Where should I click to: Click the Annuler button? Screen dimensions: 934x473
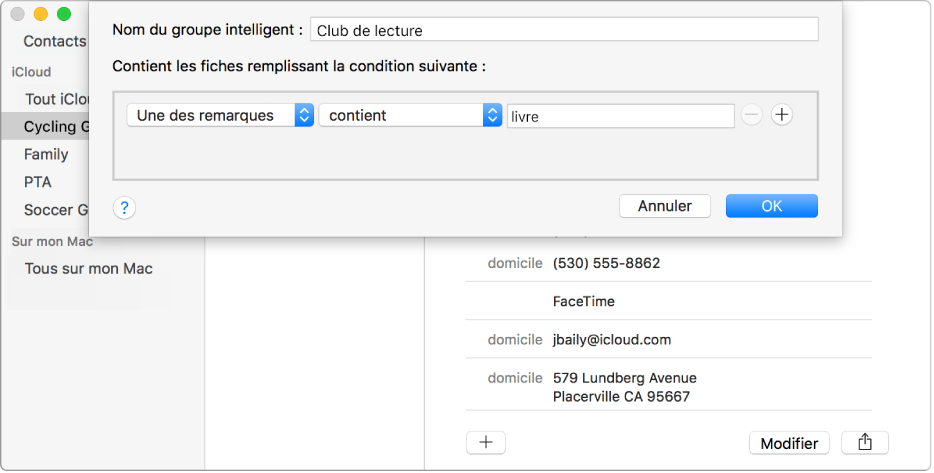[664, 206]
